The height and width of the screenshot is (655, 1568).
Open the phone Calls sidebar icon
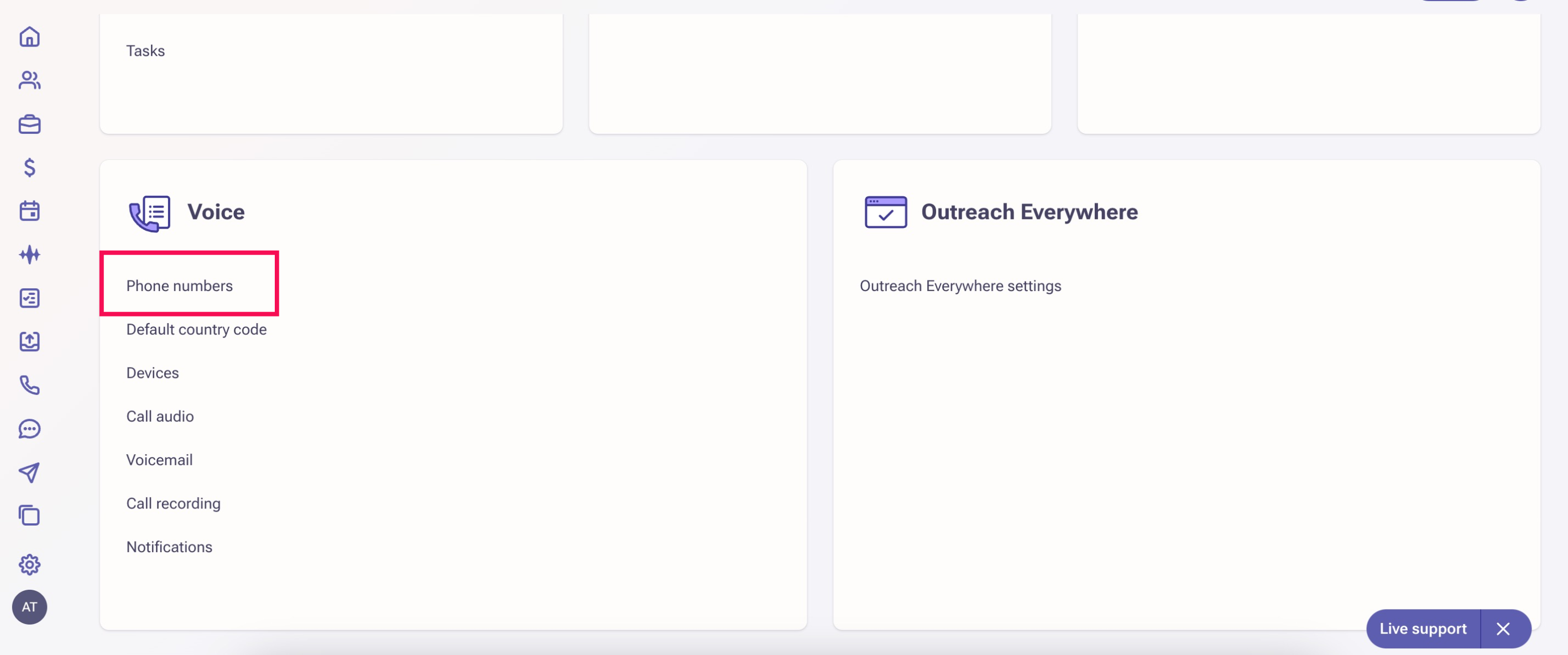click(29, 385)
